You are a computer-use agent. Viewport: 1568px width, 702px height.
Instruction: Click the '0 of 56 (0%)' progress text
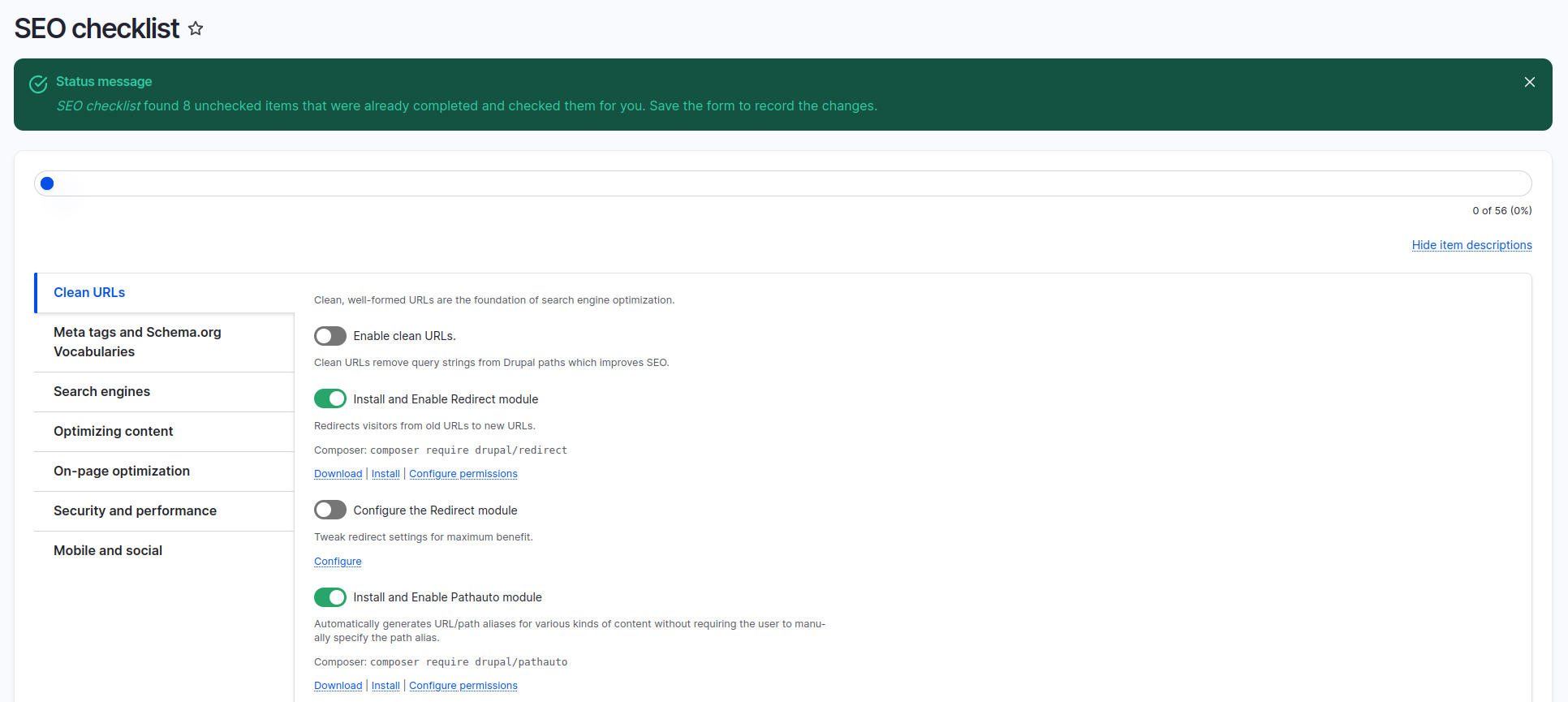[x=1502, y=211]
